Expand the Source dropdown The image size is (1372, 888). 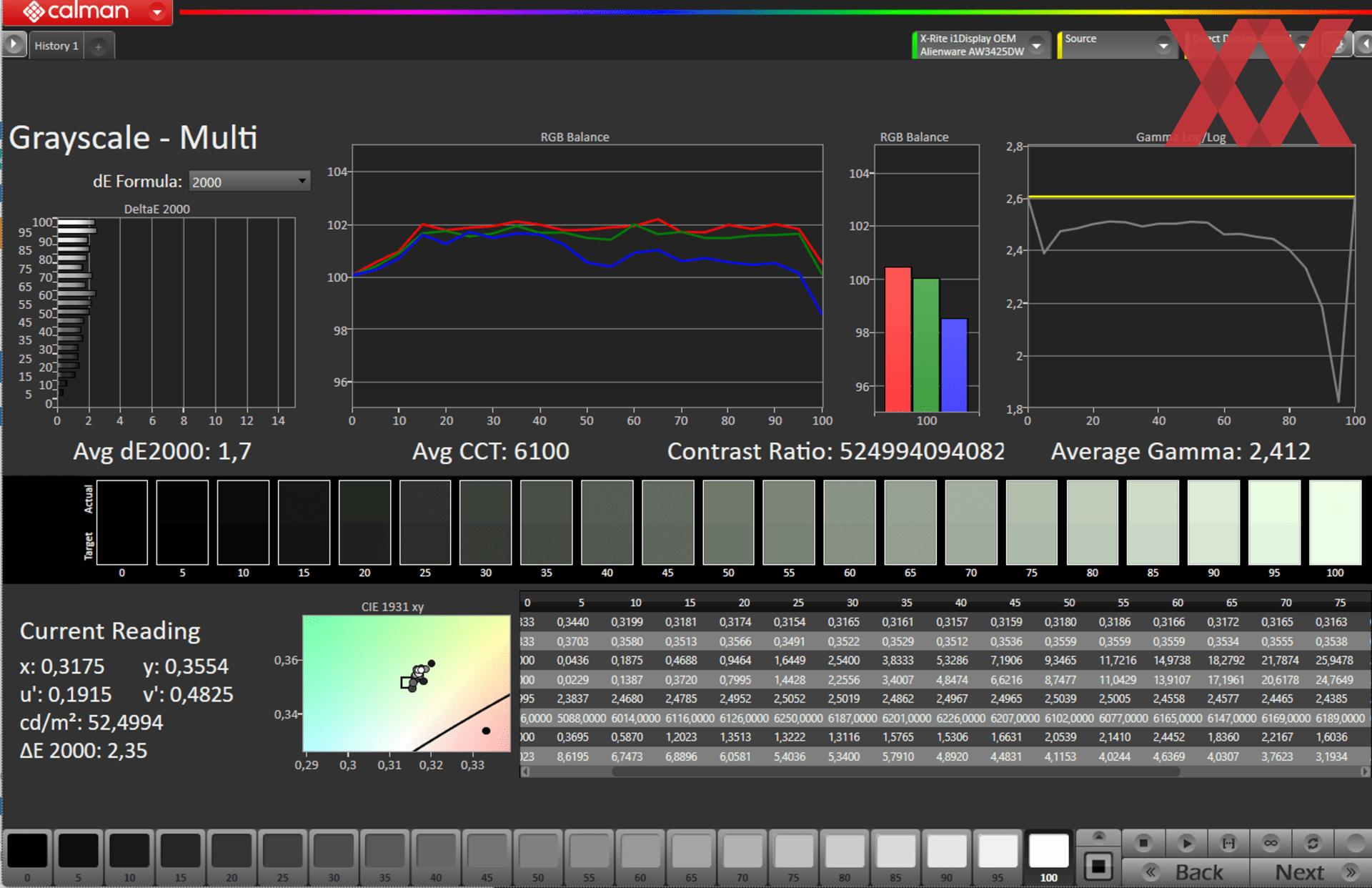point(1163,45)
